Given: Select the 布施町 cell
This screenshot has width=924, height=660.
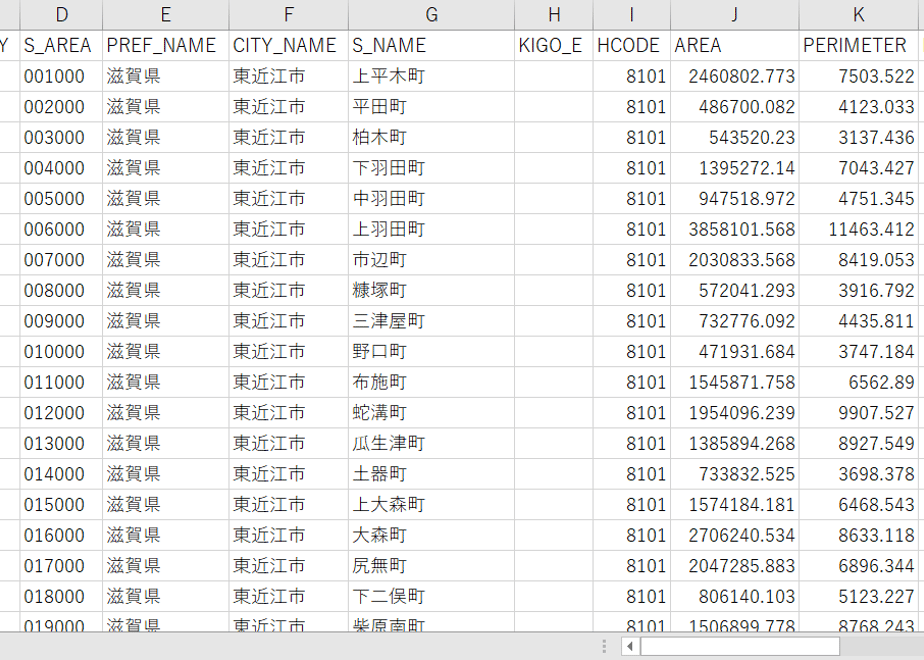Looking at the screenshot, I should 431,382.
